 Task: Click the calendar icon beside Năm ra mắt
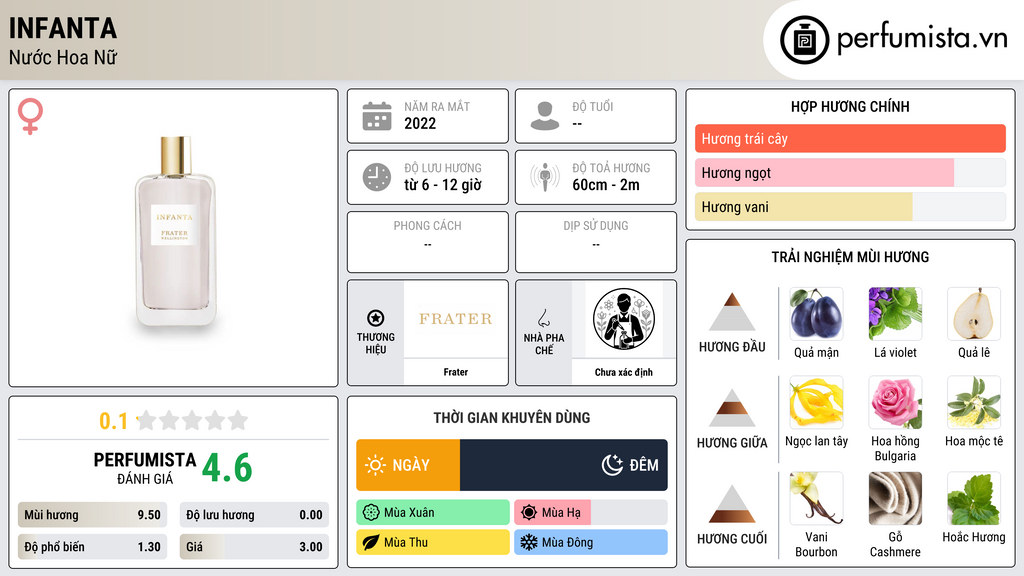click(x=377, y=116)
